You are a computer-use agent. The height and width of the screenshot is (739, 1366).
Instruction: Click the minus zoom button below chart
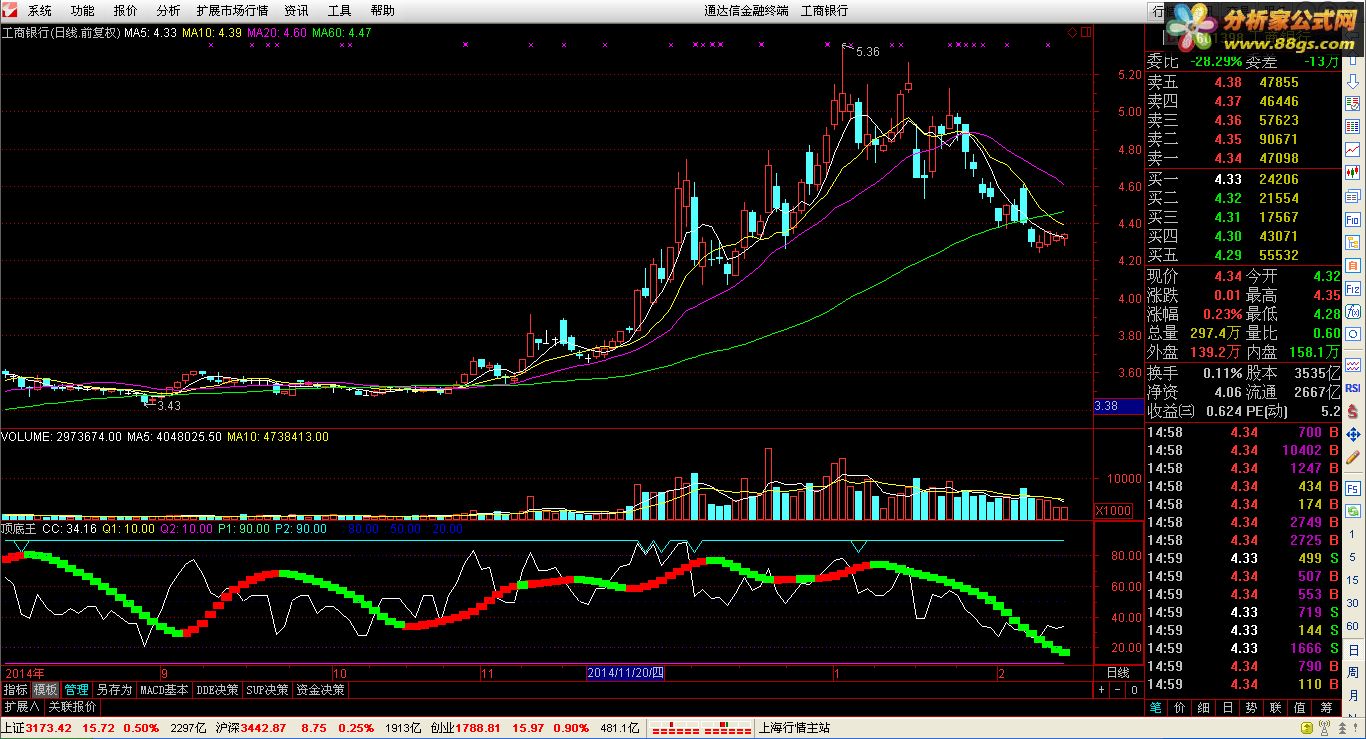[1118, 689]
